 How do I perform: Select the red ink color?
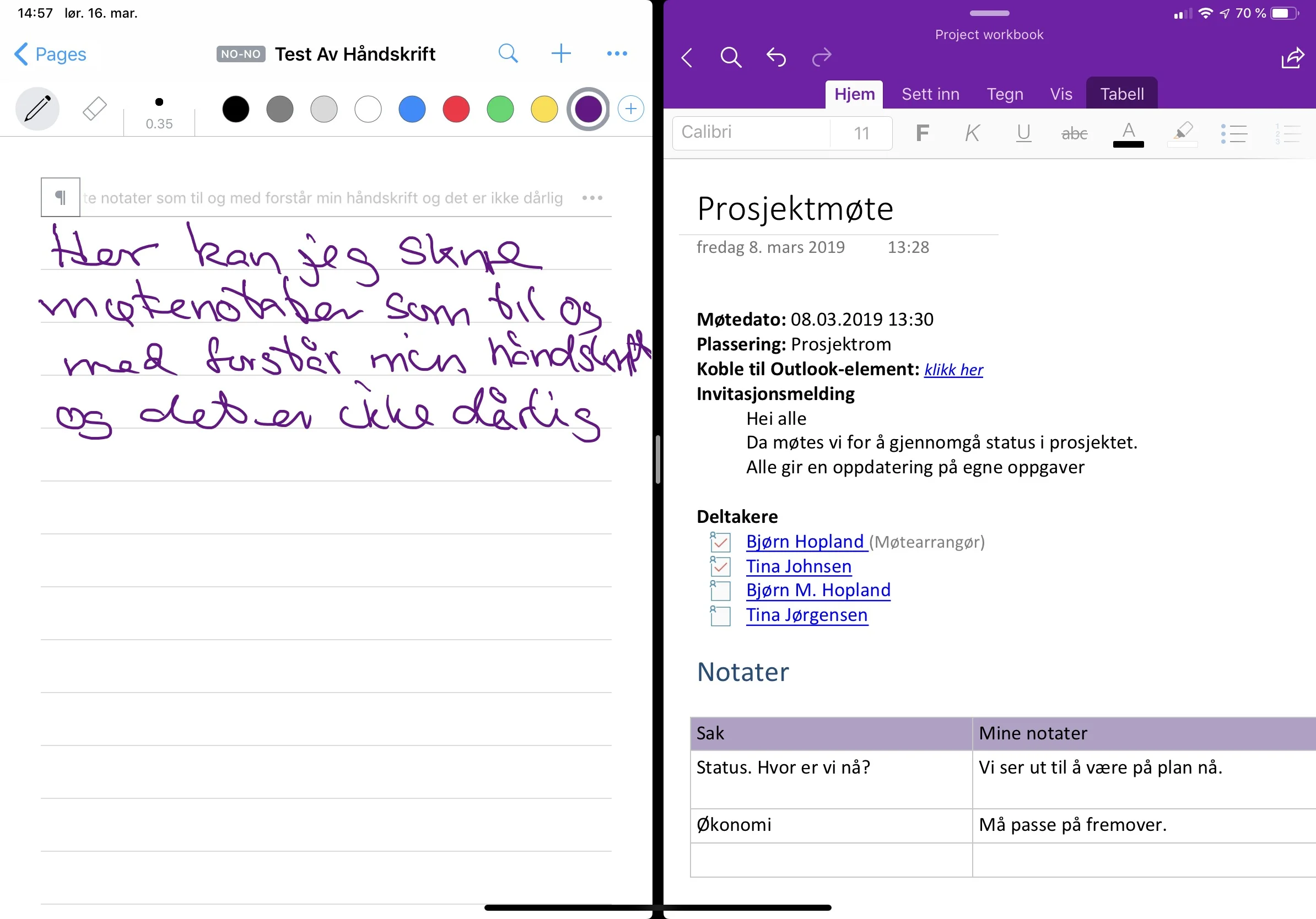(x=456, y=109)
